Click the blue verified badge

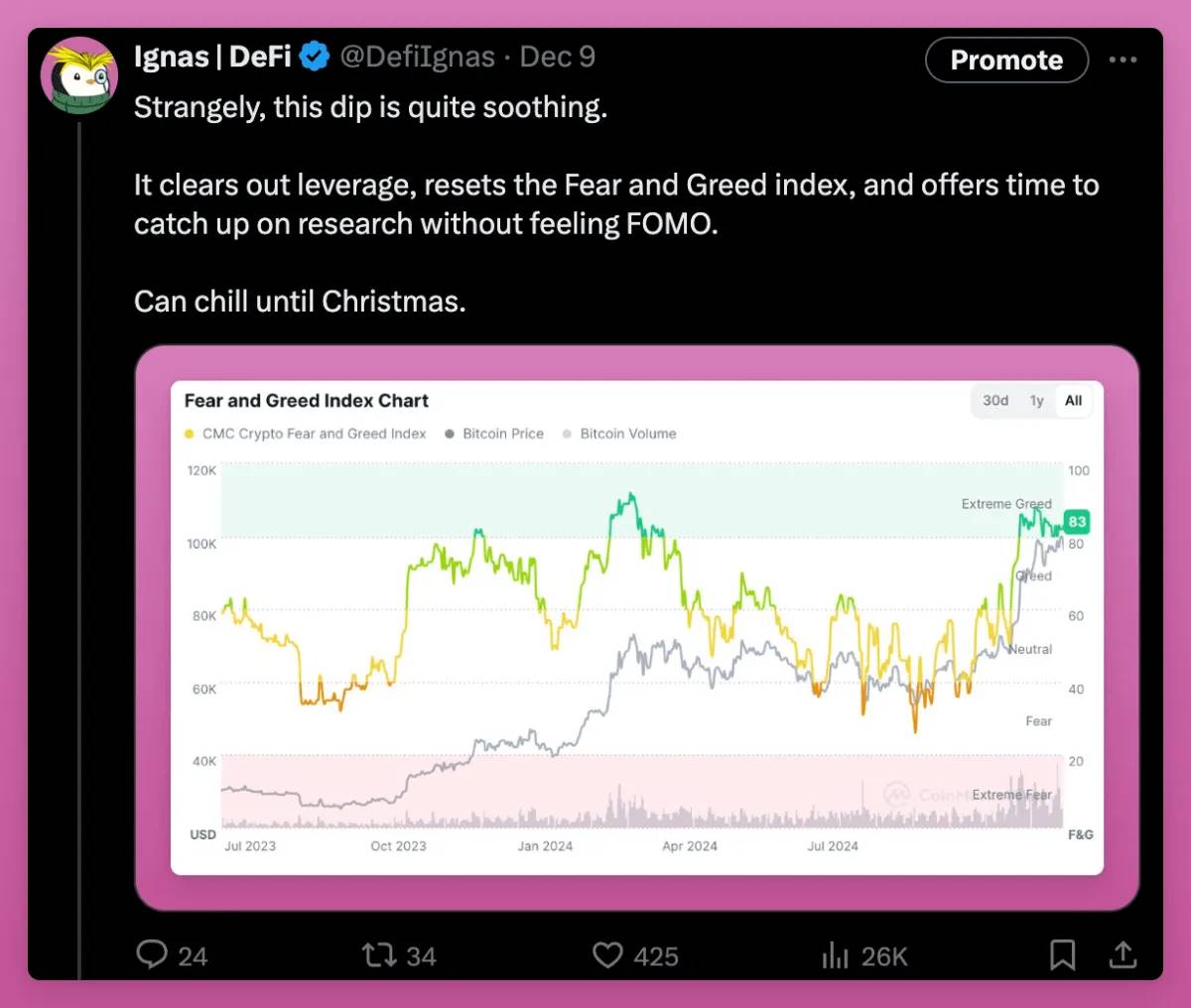[315, 57]
